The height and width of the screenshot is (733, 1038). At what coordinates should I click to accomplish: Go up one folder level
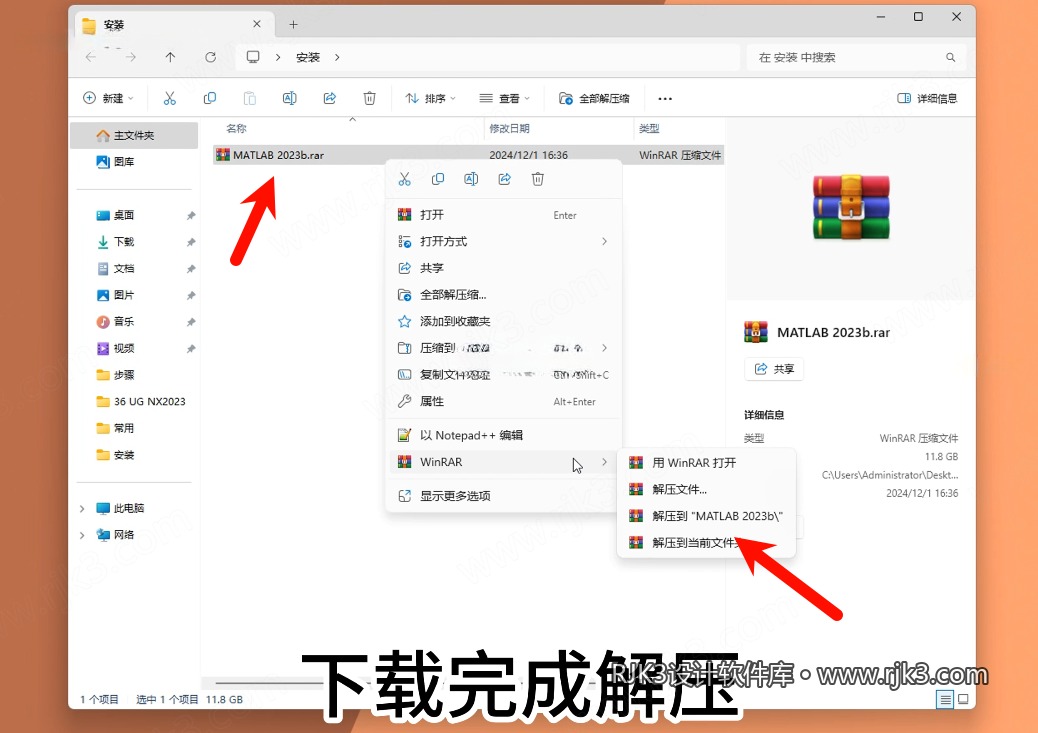click(x=170, y=58)
